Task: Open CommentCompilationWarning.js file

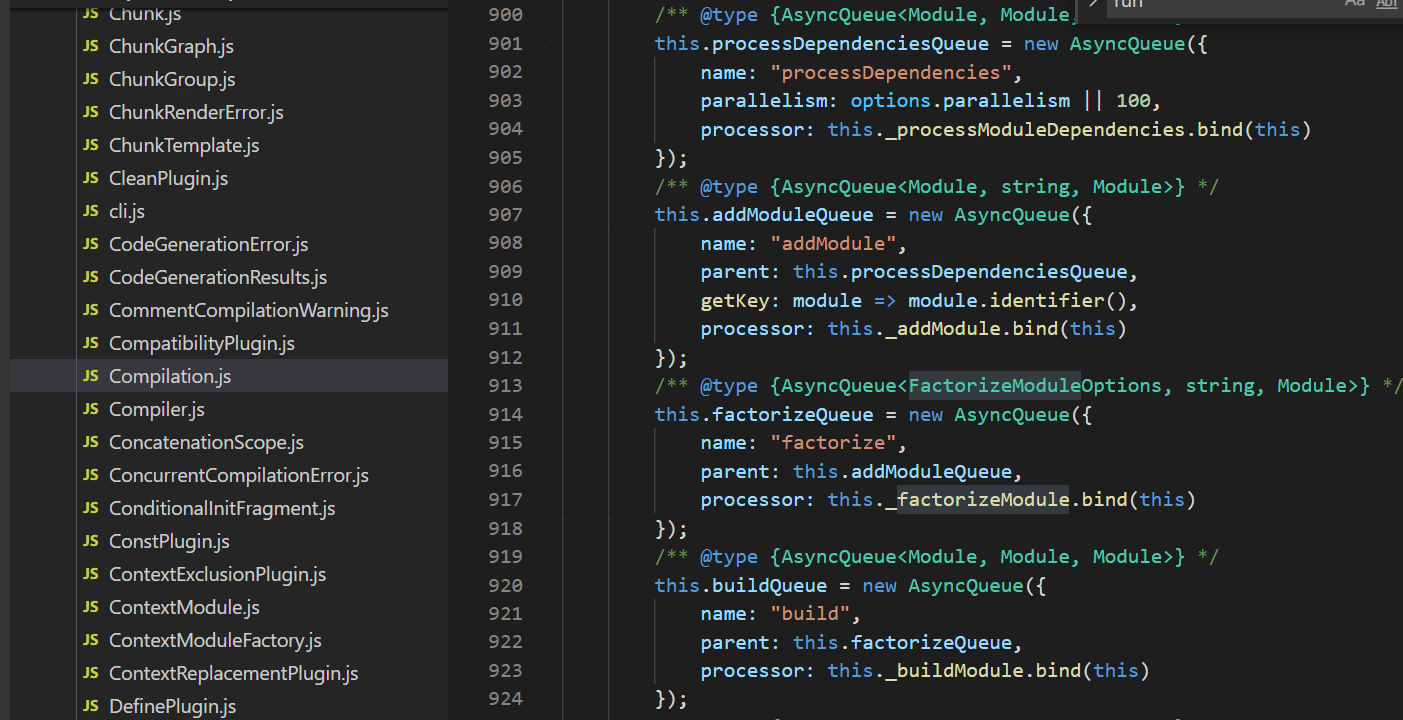Action: 248,310
